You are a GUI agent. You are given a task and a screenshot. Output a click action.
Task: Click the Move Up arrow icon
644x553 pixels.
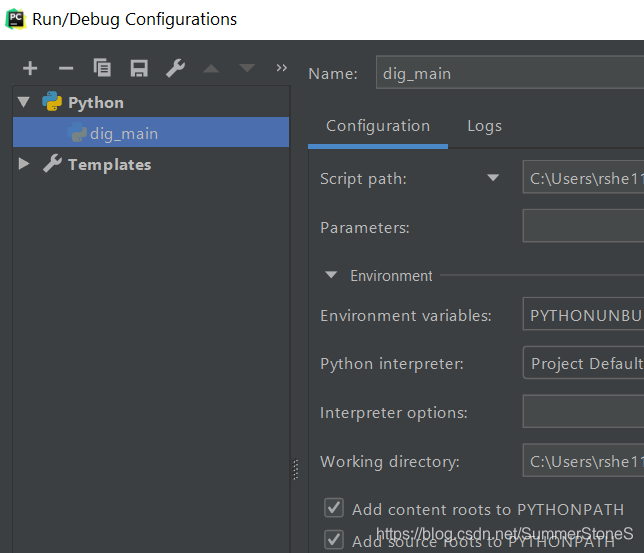pyautogui.click(x=211, y=68)
